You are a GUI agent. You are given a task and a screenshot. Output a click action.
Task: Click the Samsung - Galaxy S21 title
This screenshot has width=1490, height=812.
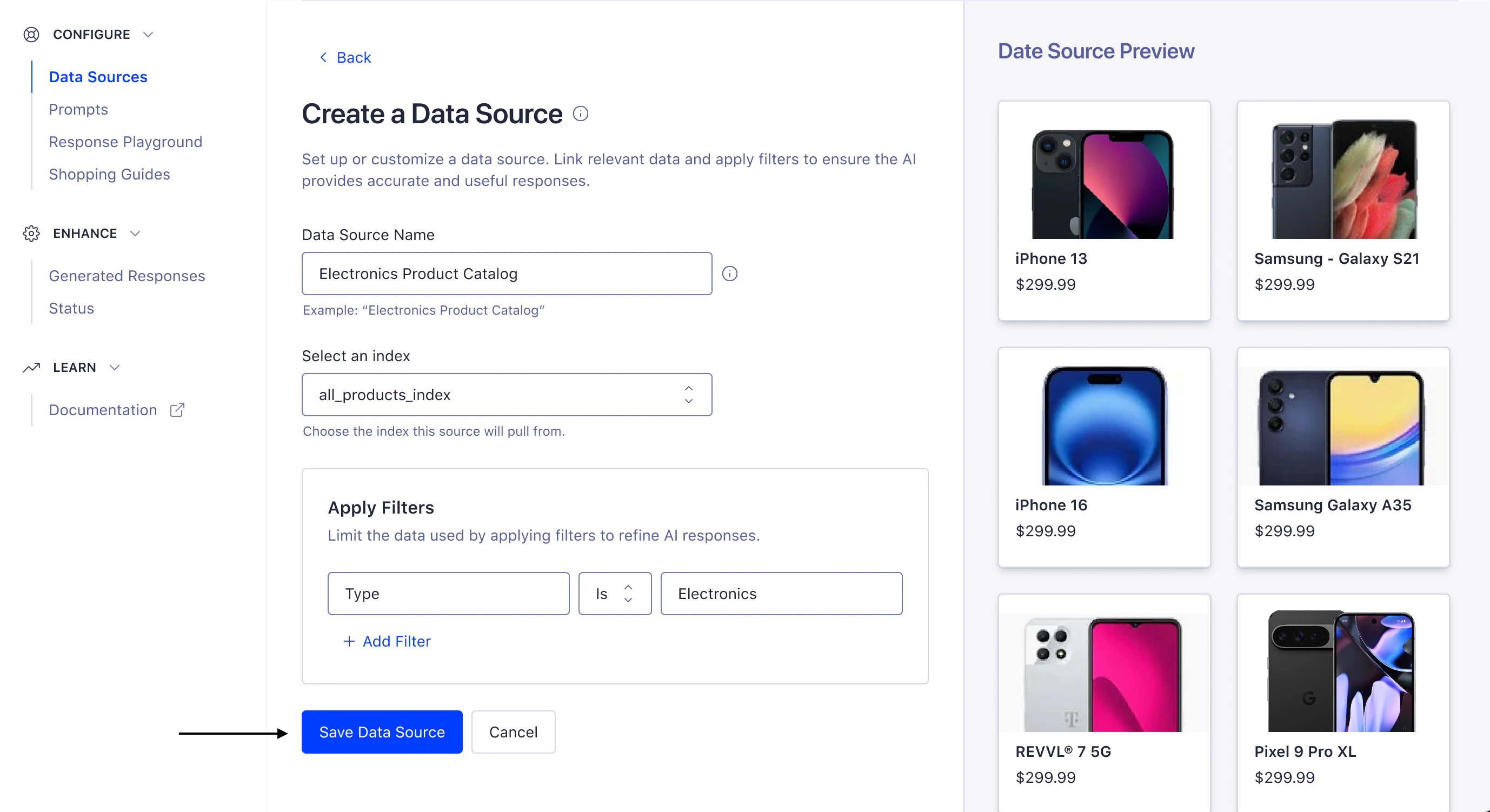(x=1336, y=258)
